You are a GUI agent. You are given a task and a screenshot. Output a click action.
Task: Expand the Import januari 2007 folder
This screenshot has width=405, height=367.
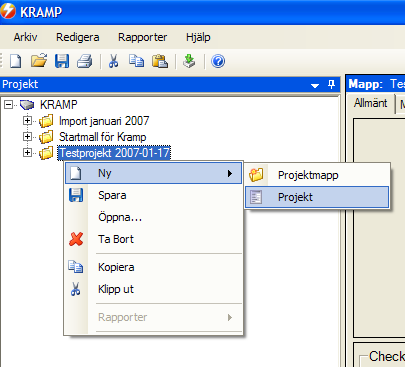pyautogui.click(x=27, y=121)
